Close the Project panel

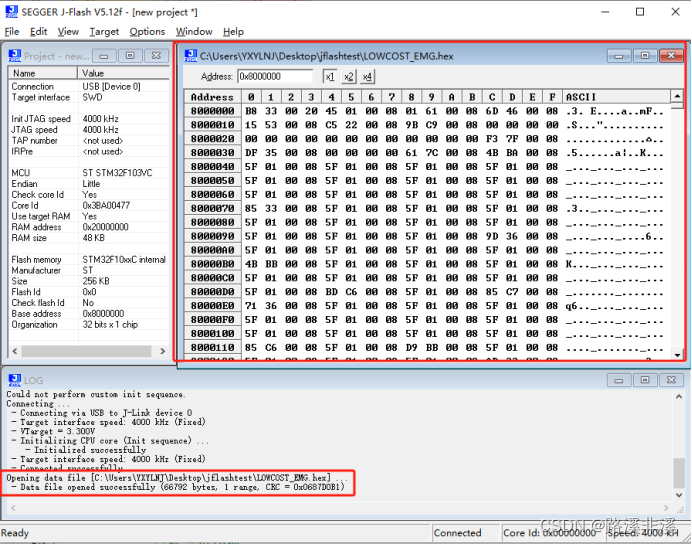coord(156,56)
